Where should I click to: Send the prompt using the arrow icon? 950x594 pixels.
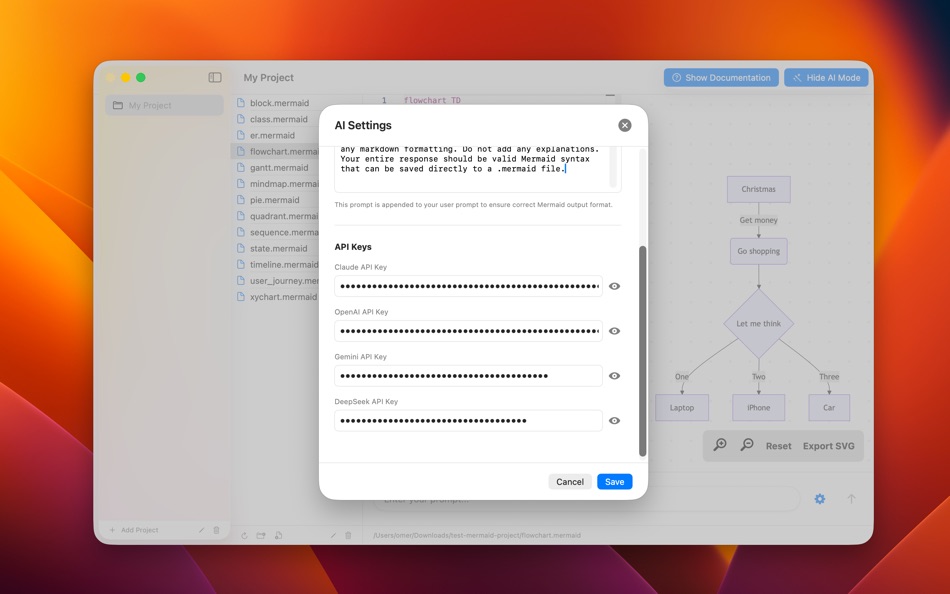click(851, 498)
